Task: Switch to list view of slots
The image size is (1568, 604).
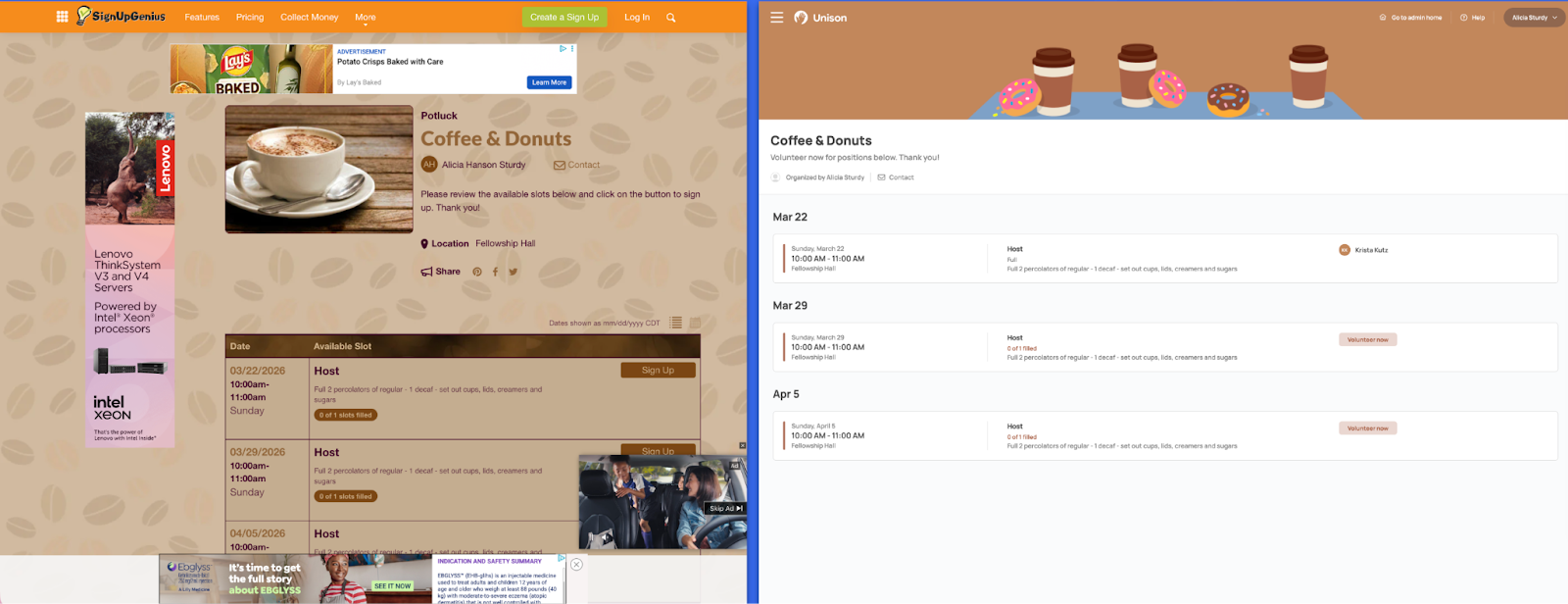Action: click(x=676, y=323)
